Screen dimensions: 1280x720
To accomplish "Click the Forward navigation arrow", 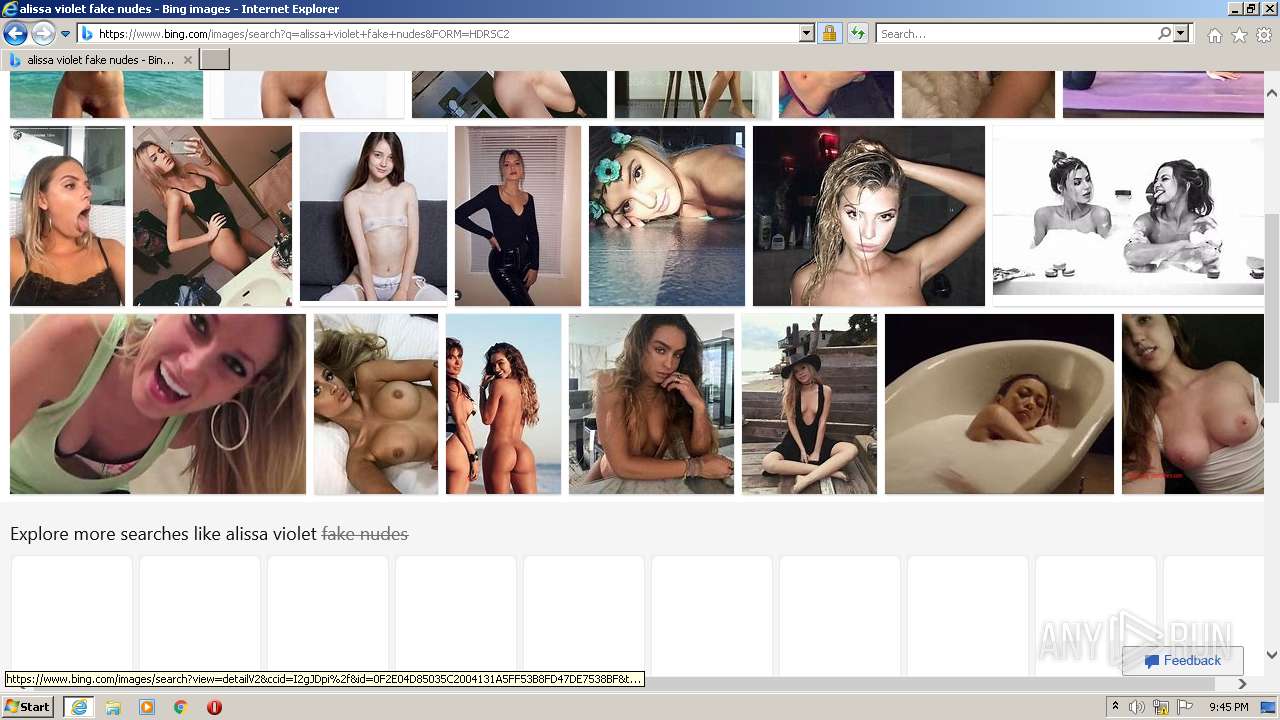I will click(43, 34).
